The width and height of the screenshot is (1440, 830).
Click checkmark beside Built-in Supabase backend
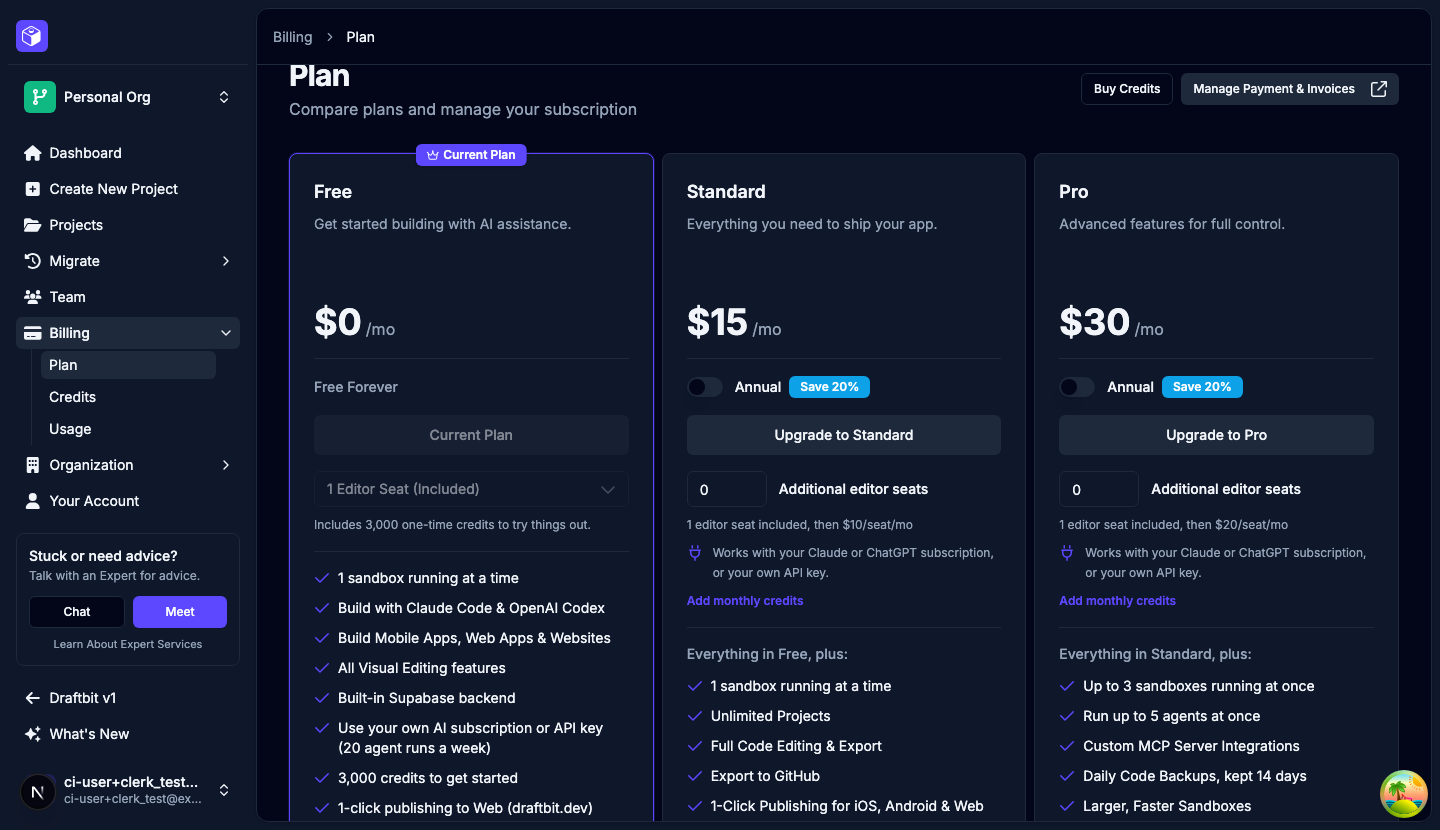(x=322, y=698)
